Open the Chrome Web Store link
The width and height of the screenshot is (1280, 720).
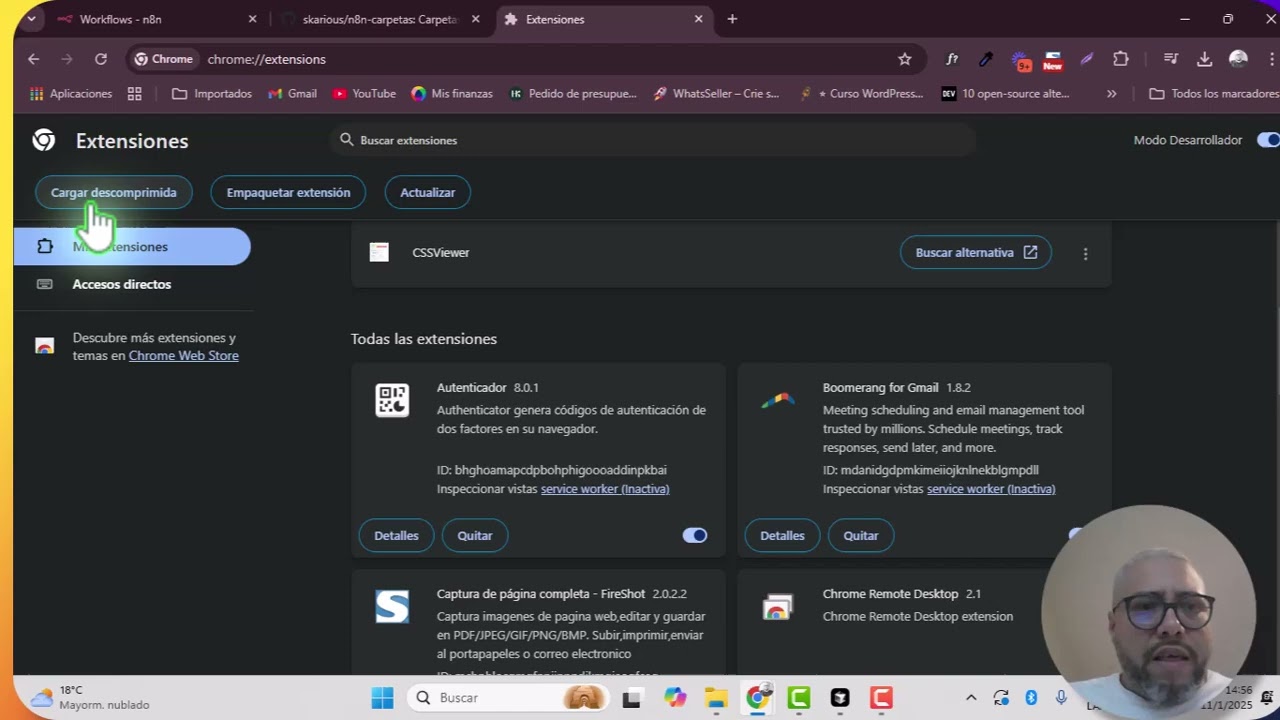tap(184, 356)
